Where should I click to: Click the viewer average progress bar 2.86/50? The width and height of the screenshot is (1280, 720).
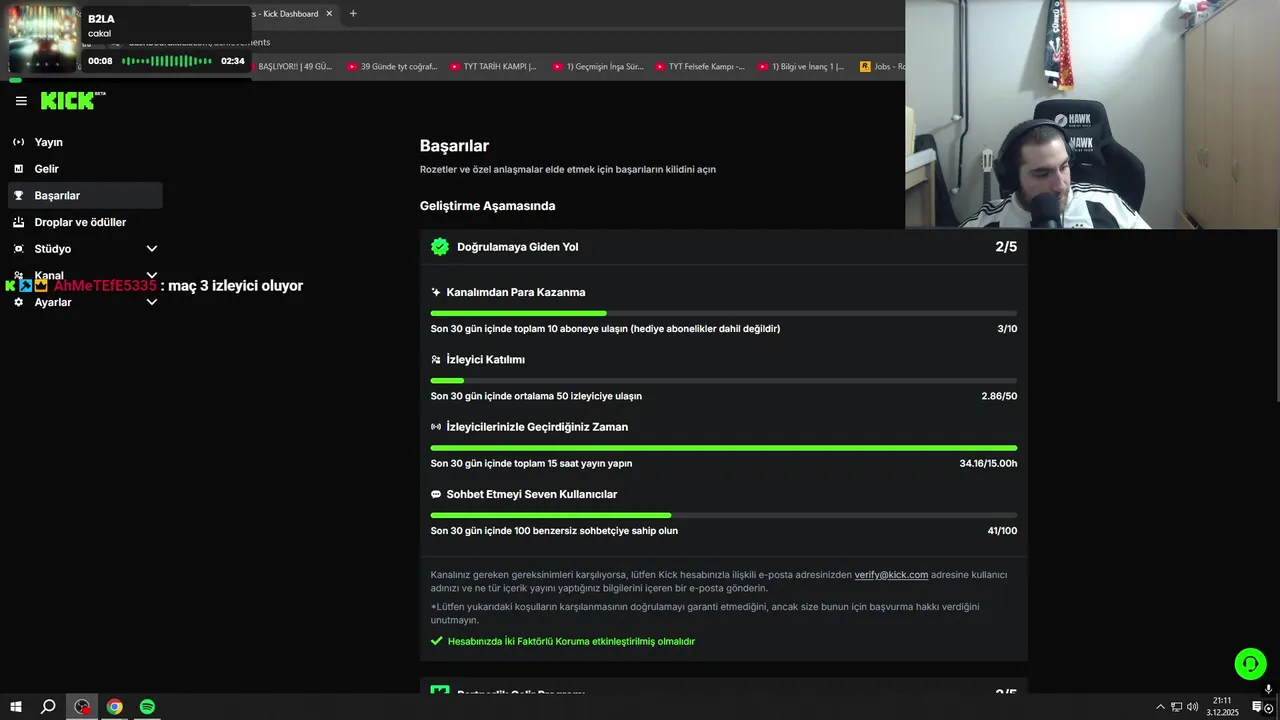click(724, 381)
